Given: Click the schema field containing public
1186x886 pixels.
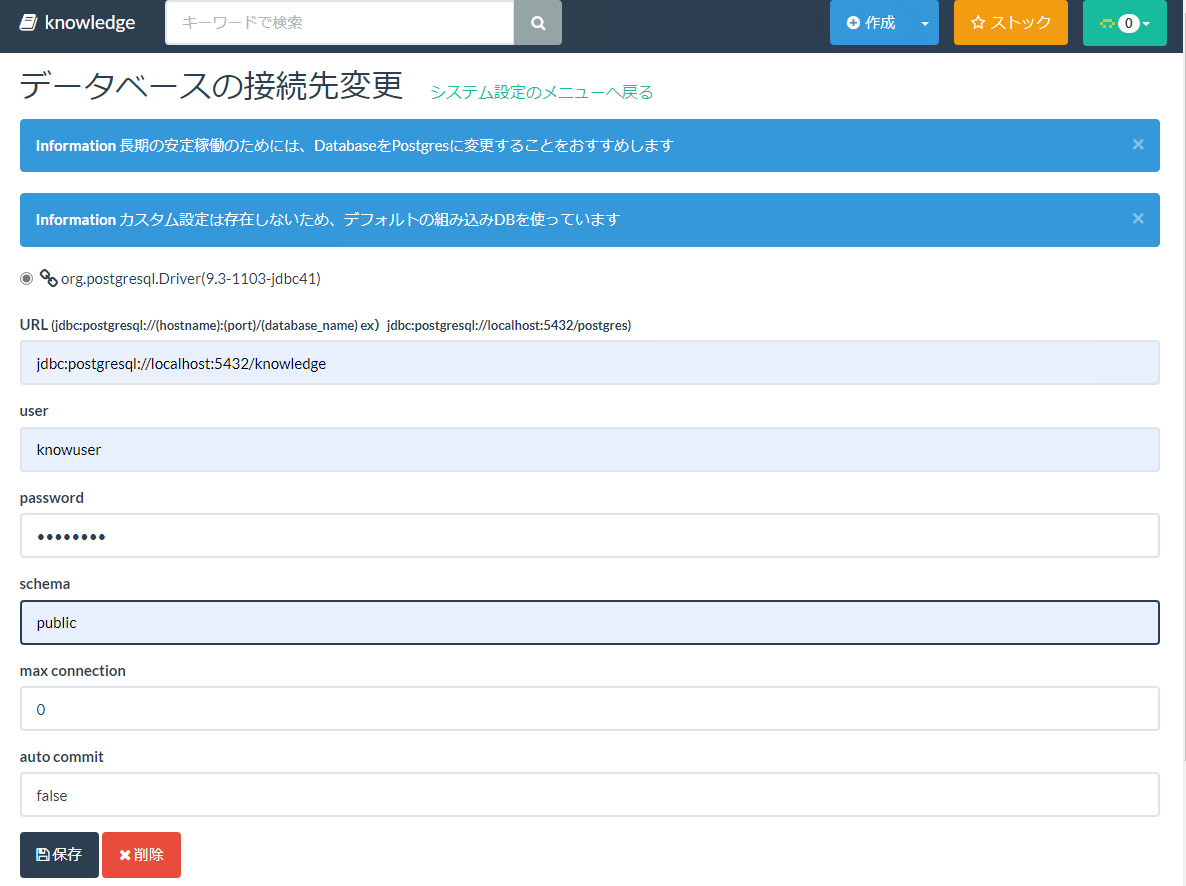Looking at the screenshot, I should pyautogui.click(x=589, y=623).
